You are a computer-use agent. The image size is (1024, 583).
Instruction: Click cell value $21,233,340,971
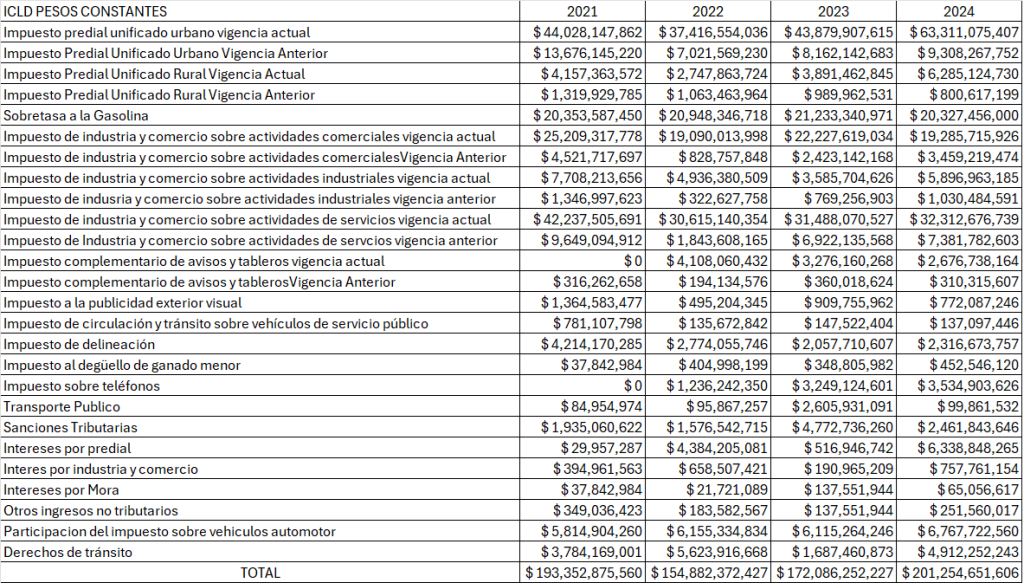(839, 116)
